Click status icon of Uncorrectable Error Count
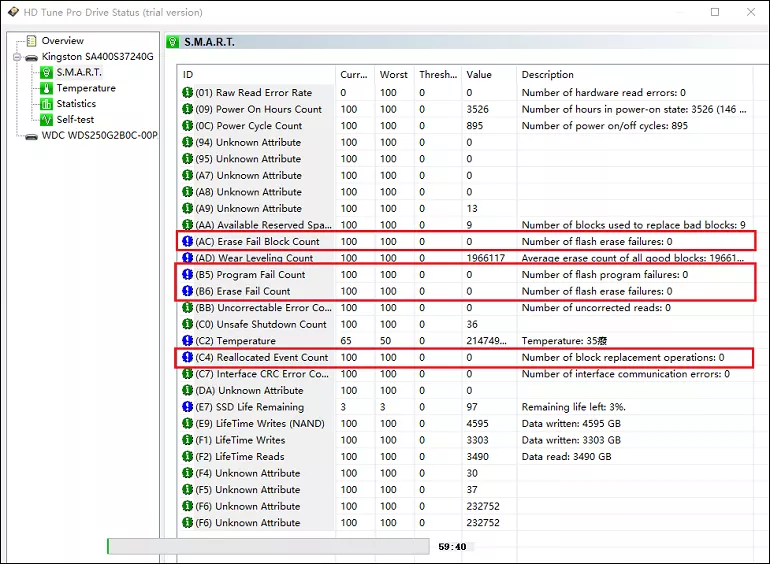The width and height of the screenshot is (770, 564). [187, 308]
